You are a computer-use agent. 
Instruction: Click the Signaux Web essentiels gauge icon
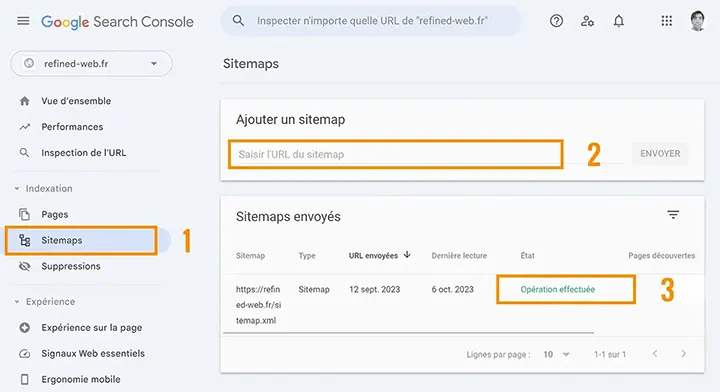(25, 353)
